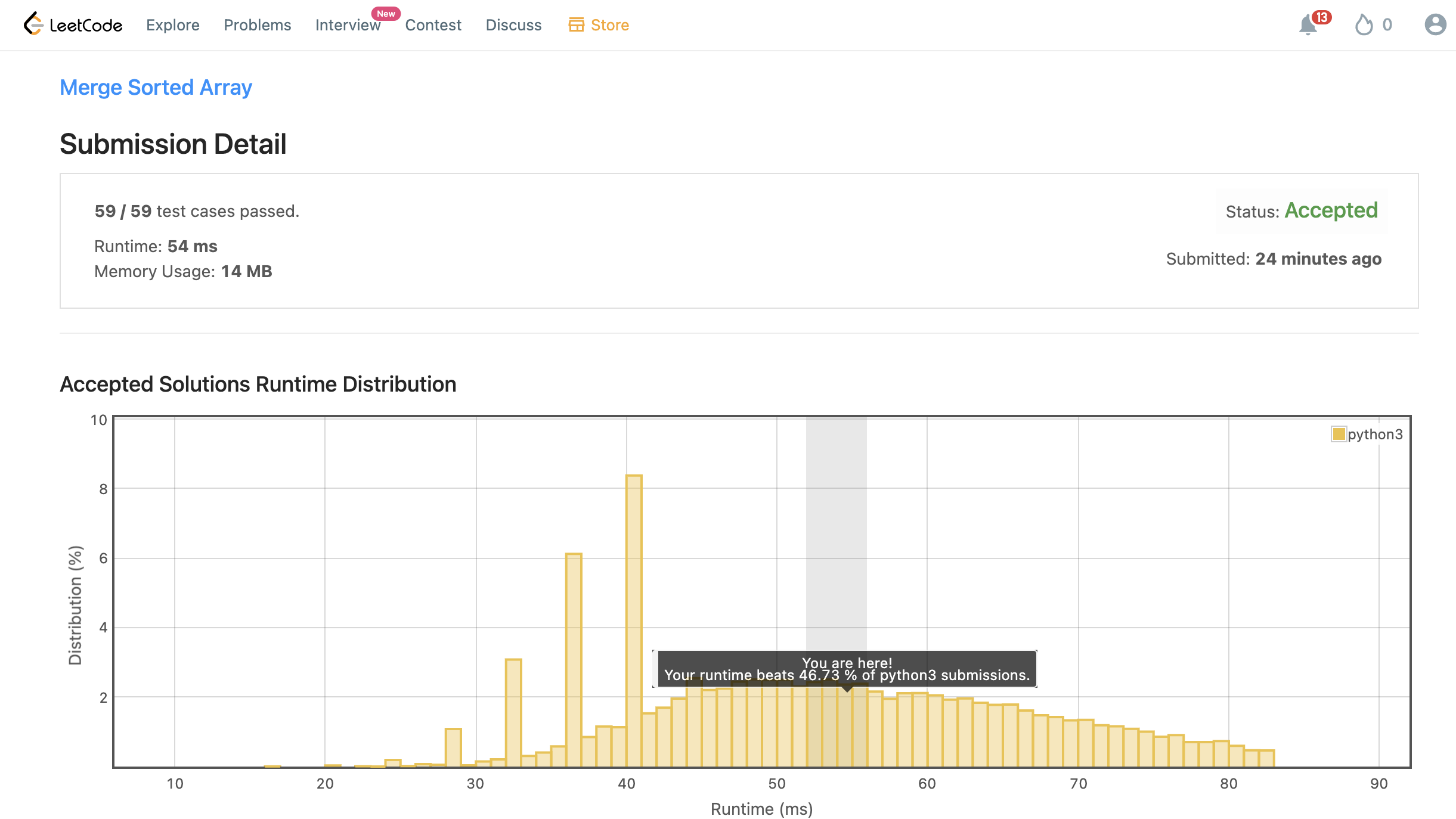Open the notifications bell icon
The image size is (1456, 819).
point(1307,26)
